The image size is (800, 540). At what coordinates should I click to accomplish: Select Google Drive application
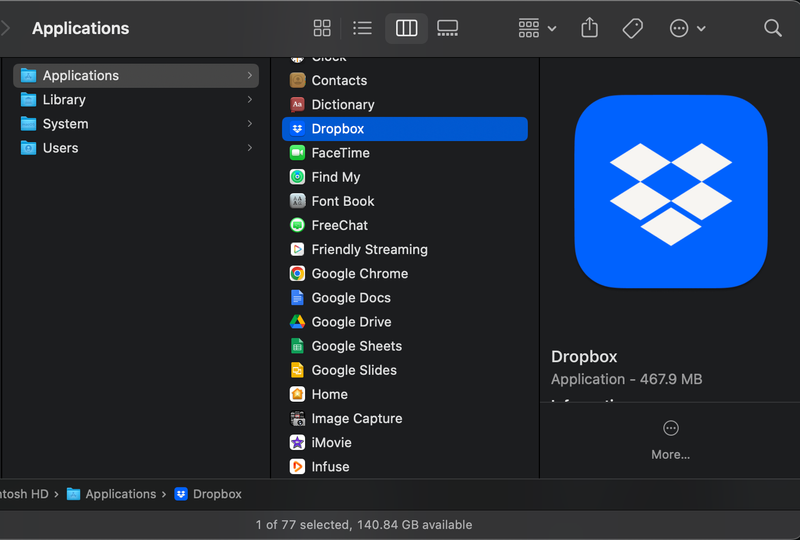coord(351,322)
